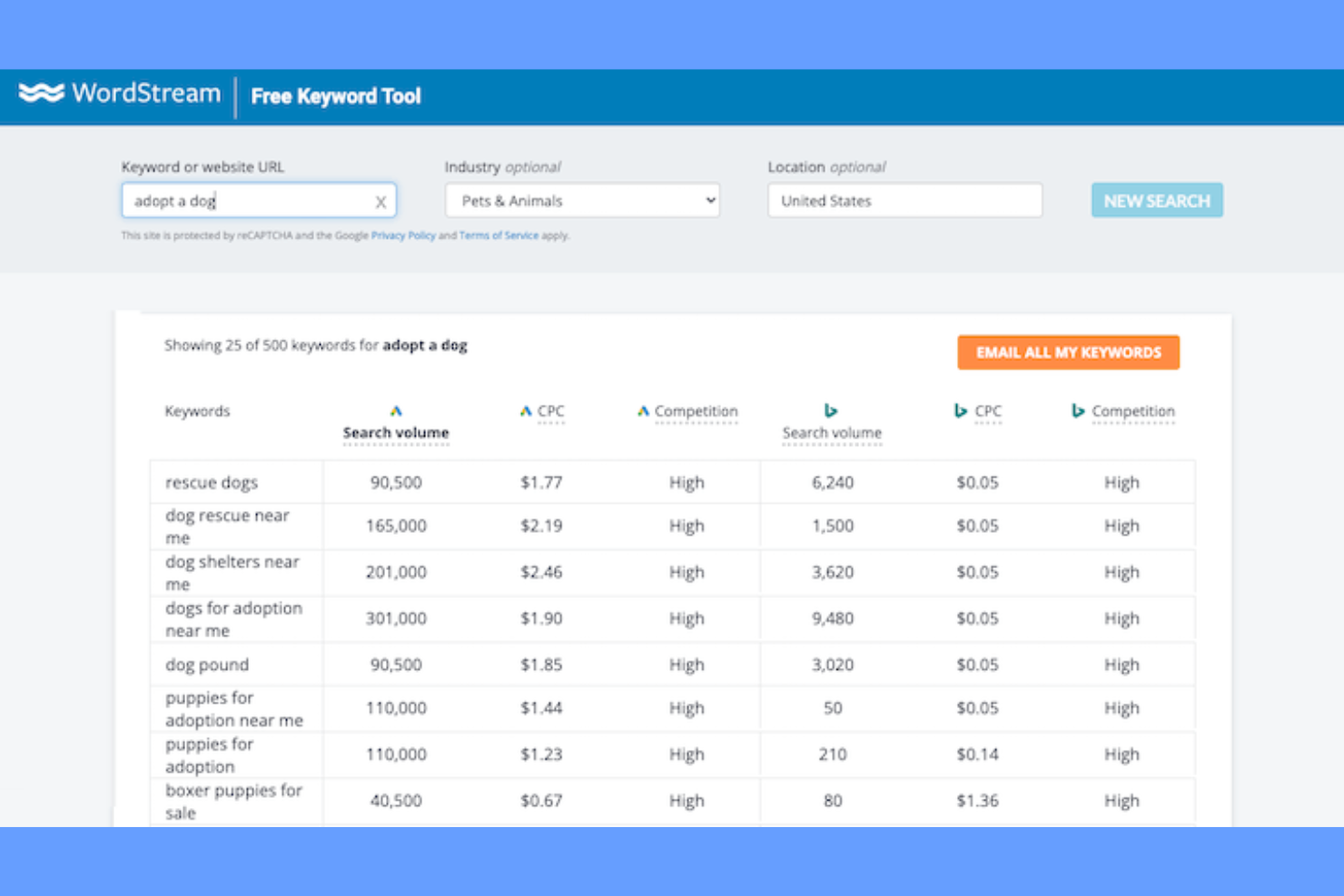Click the Bing Search volume column label
The height and width of the screenshot is (896, 1344).
tap(832, 433)
